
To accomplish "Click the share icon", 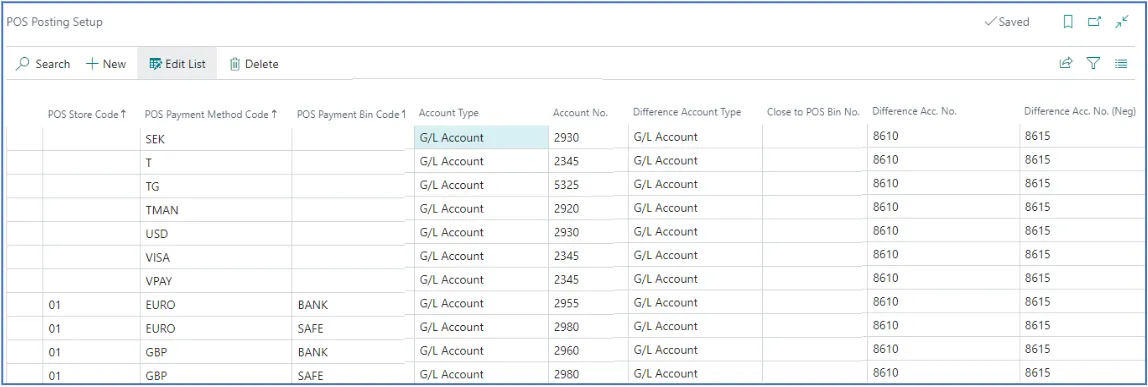I will point(1066,64).
